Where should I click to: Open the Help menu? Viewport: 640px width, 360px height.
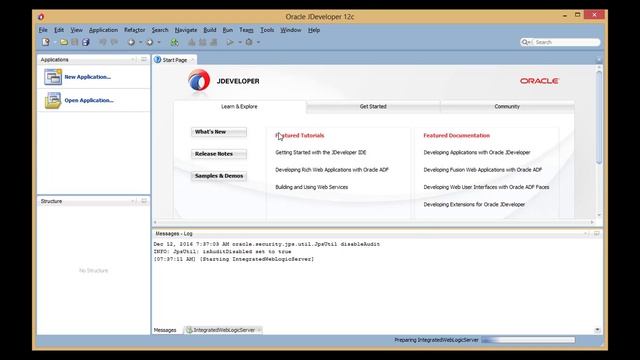click(x=314, y=30)
